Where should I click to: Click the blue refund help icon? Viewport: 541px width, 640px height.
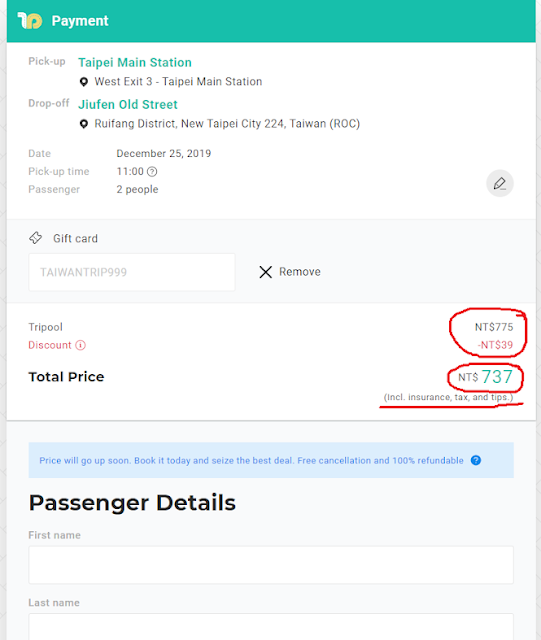pos(476,460)
